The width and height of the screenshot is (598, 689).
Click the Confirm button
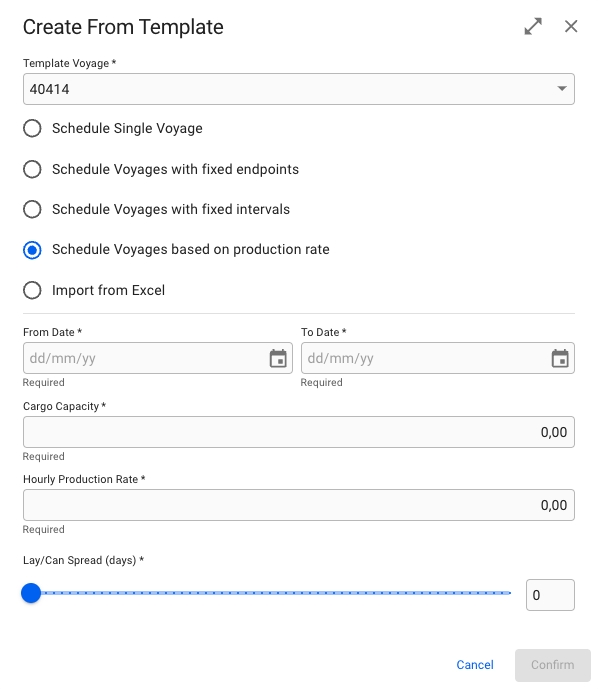tap(553, 665)
